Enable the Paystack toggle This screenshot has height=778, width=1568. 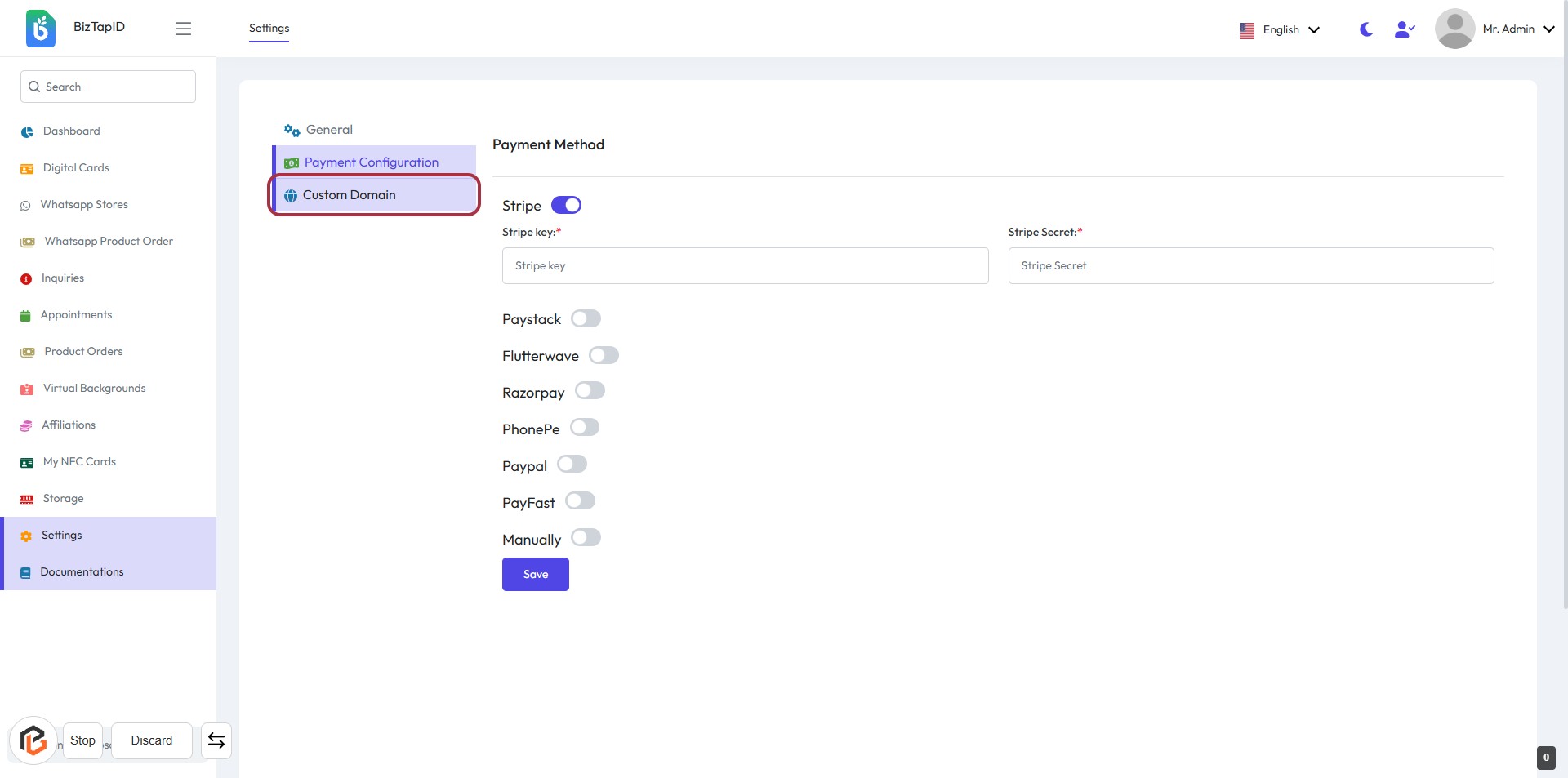point(586,318)
